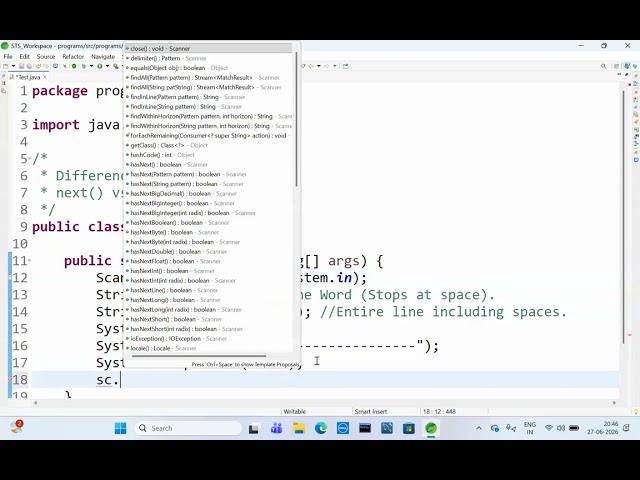
Task: Select hasNextBoolean() proposal
Action: click(x=208, y=222)
